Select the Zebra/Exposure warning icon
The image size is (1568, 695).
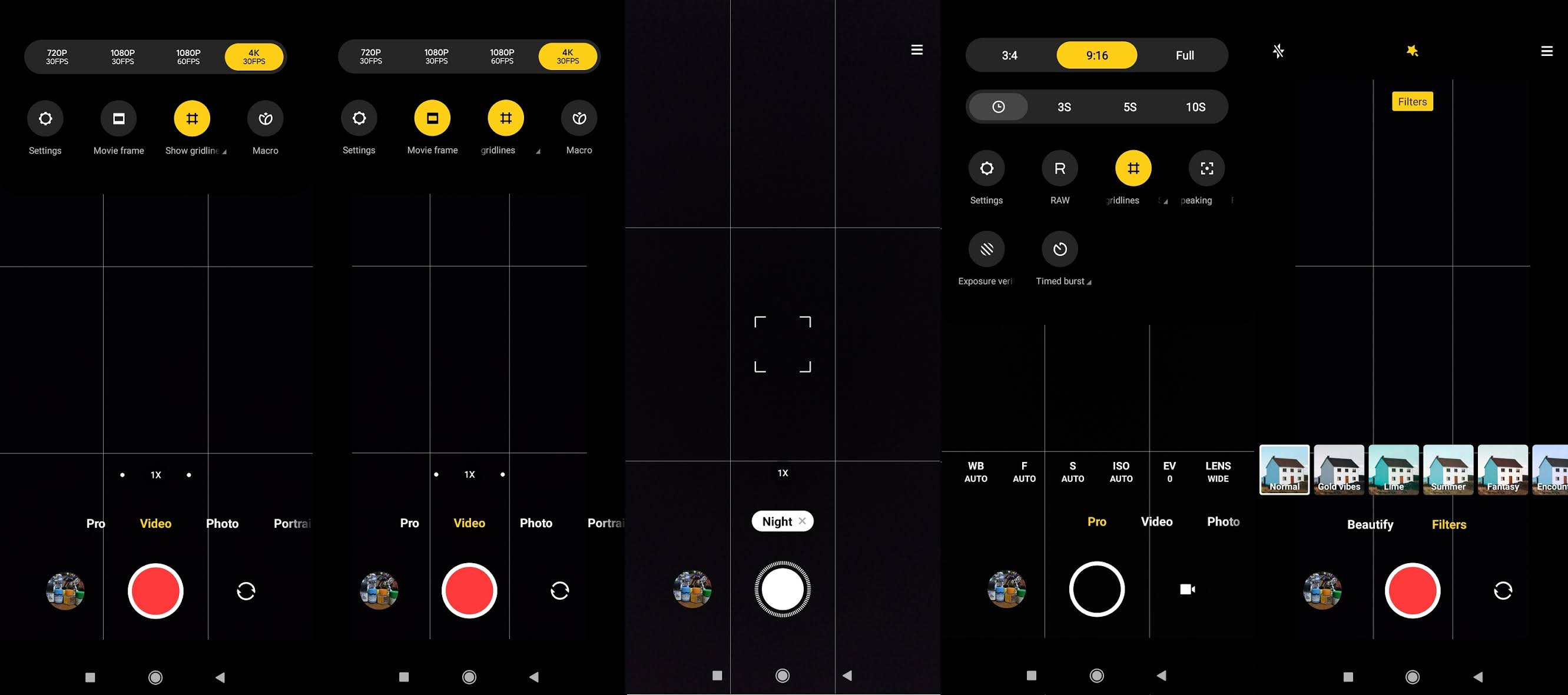tap(986, 248)
